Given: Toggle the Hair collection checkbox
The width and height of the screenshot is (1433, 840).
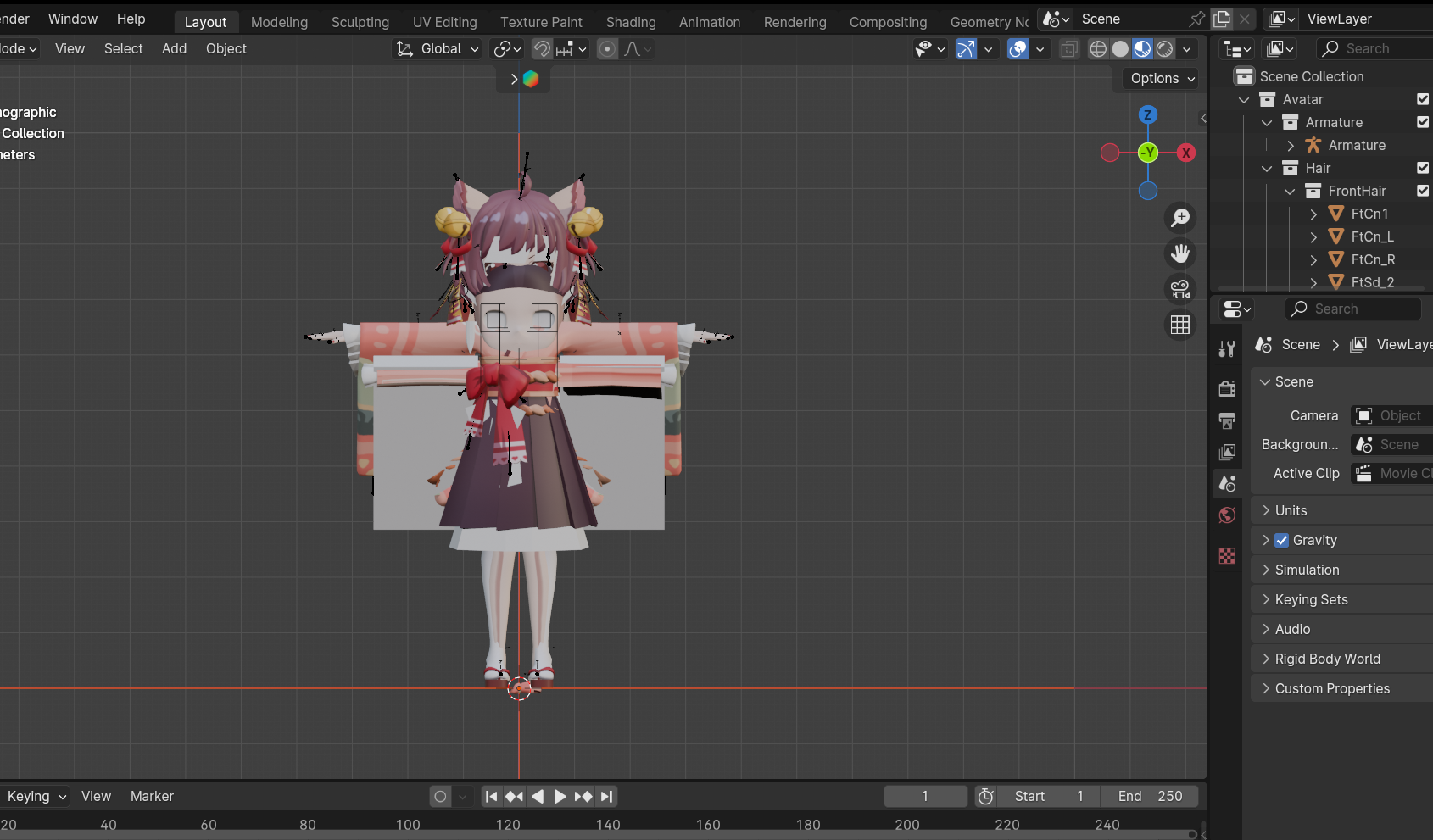Looking at the screenshot, I should [1423, 168].
